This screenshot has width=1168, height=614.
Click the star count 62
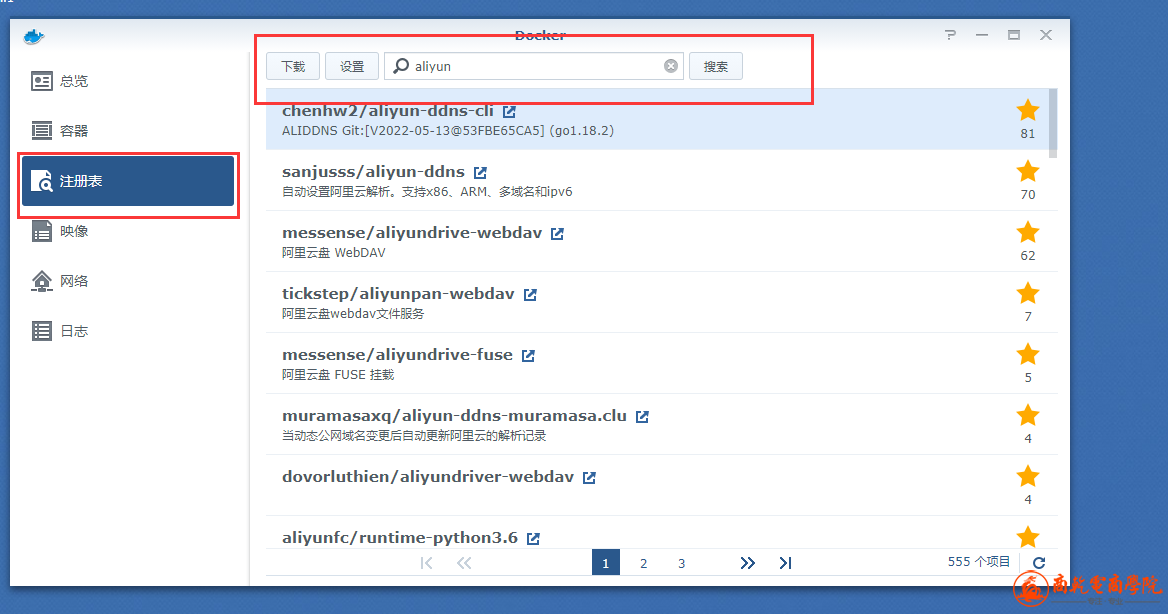click(x=1028, y=256)
